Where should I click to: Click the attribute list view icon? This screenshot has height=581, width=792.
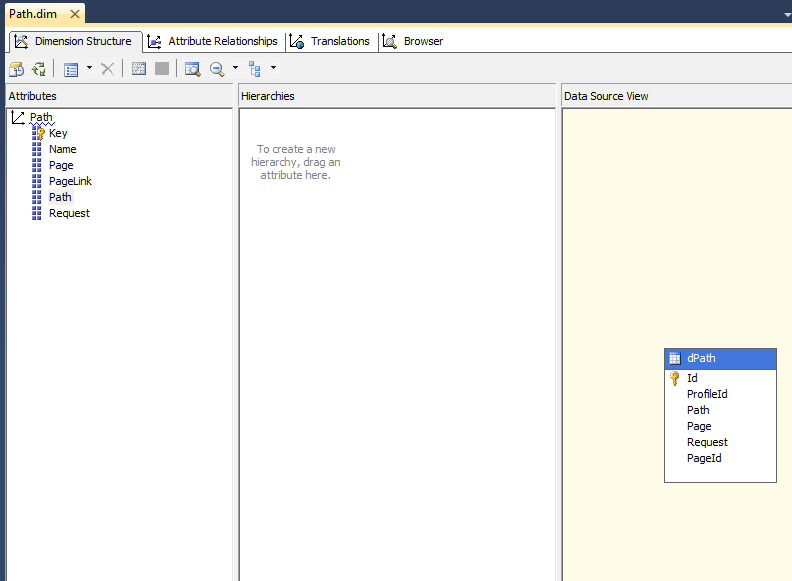(x=71, y=69)
